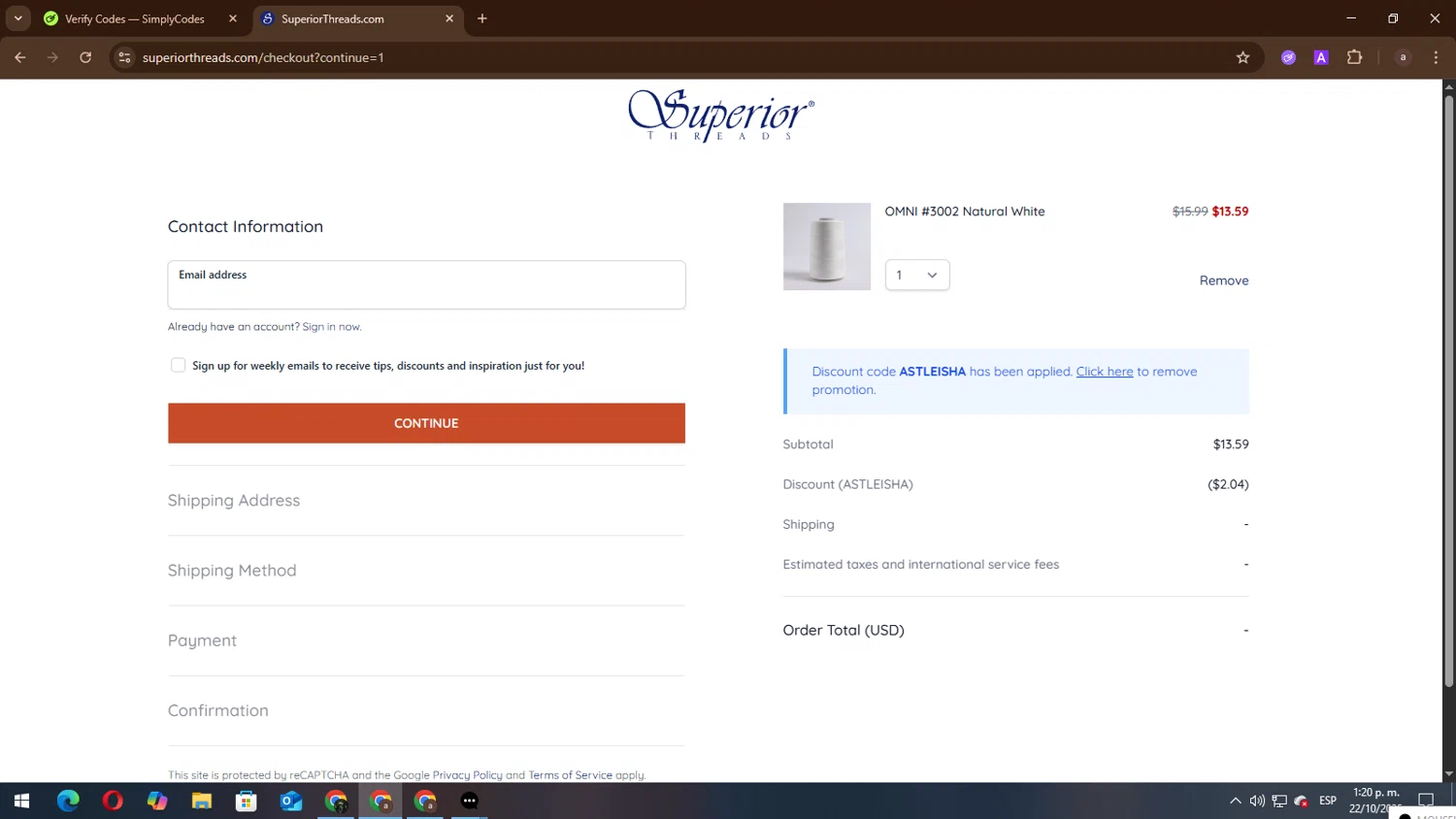Launch Microsoft Edge from the taskbar
This screenshot has width=1456, height=819.
point(68,801)
